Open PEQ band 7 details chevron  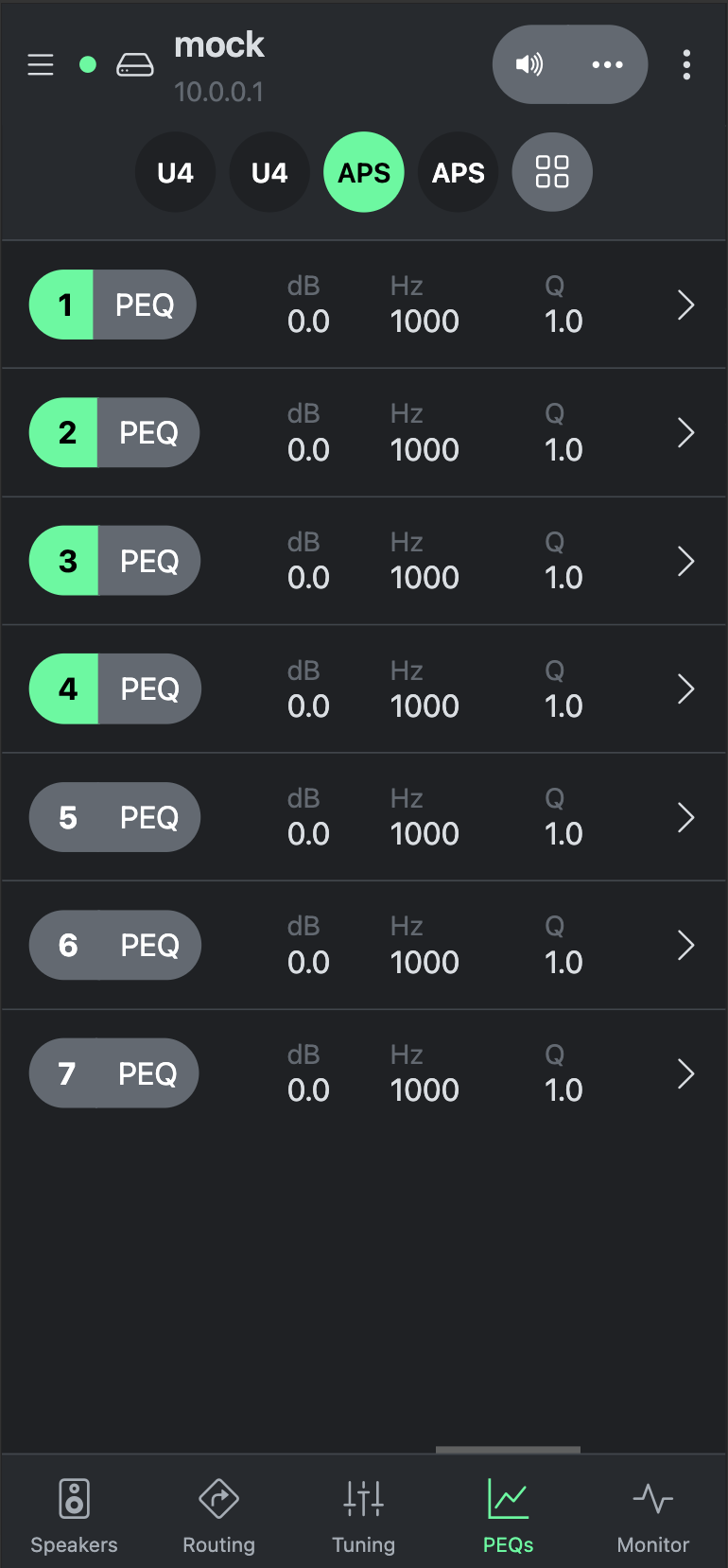686,1073
